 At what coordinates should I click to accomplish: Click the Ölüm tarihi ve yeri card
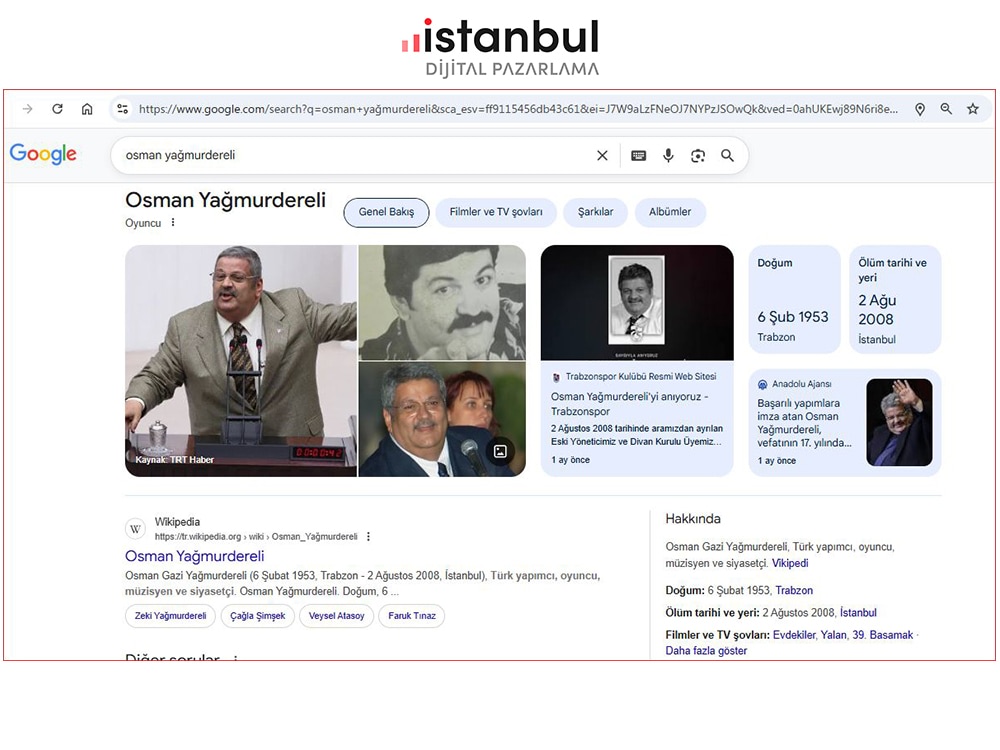click(x=895, y=299)
